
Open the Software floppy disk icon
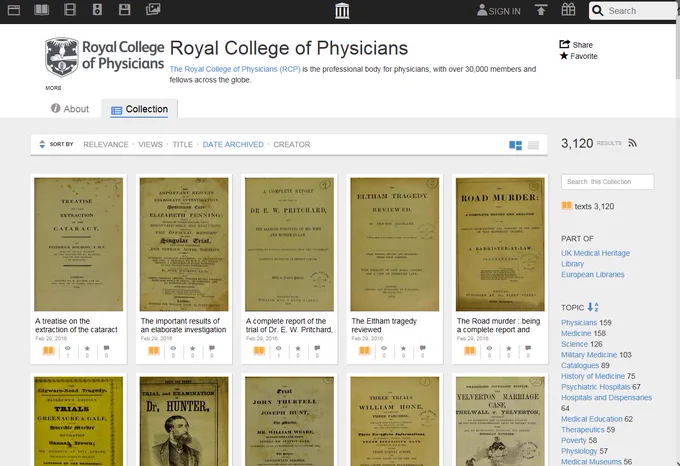pos(125,10)
